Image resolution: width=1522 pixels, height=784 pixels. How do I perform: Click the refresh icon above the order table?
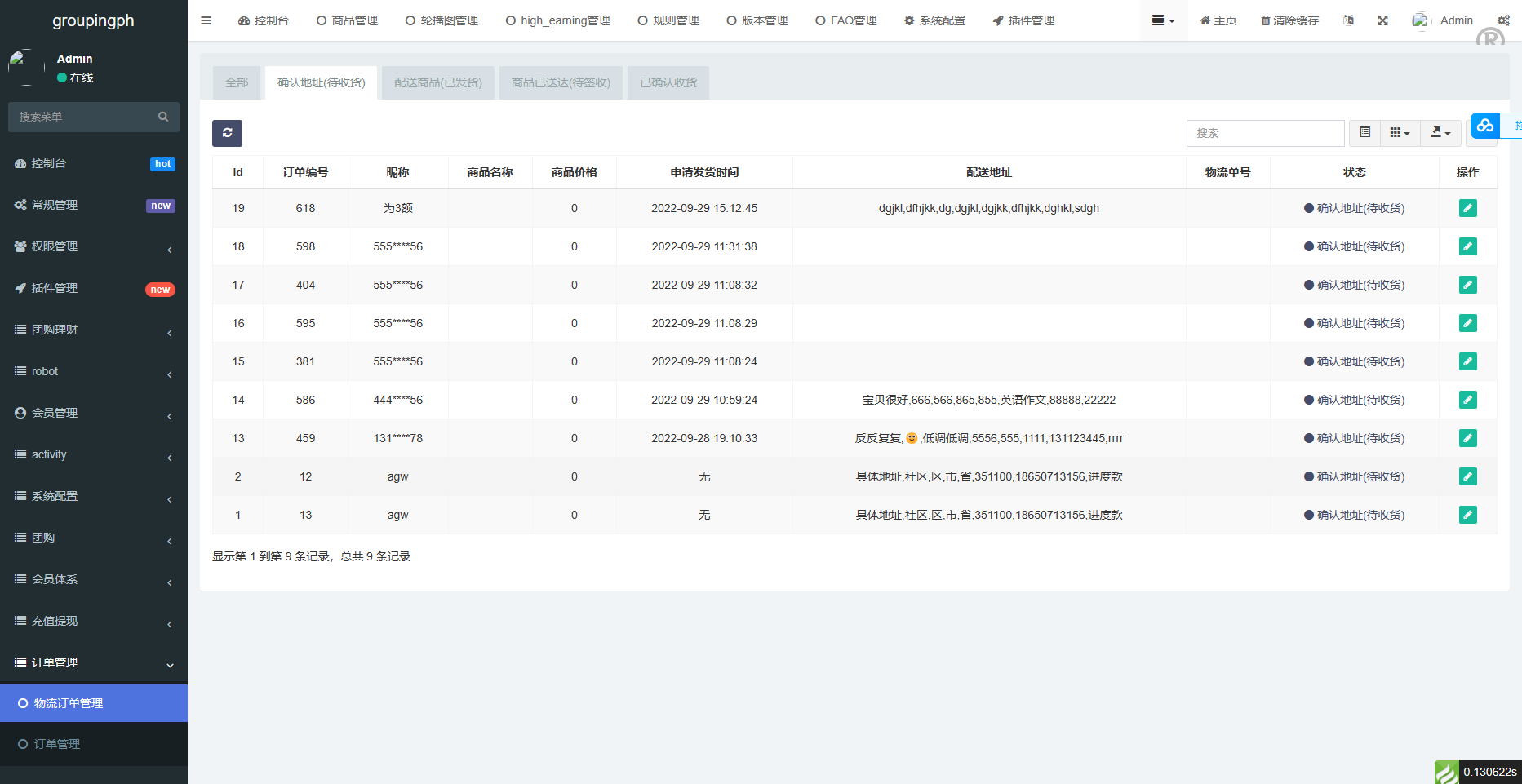tap(227, 133)
